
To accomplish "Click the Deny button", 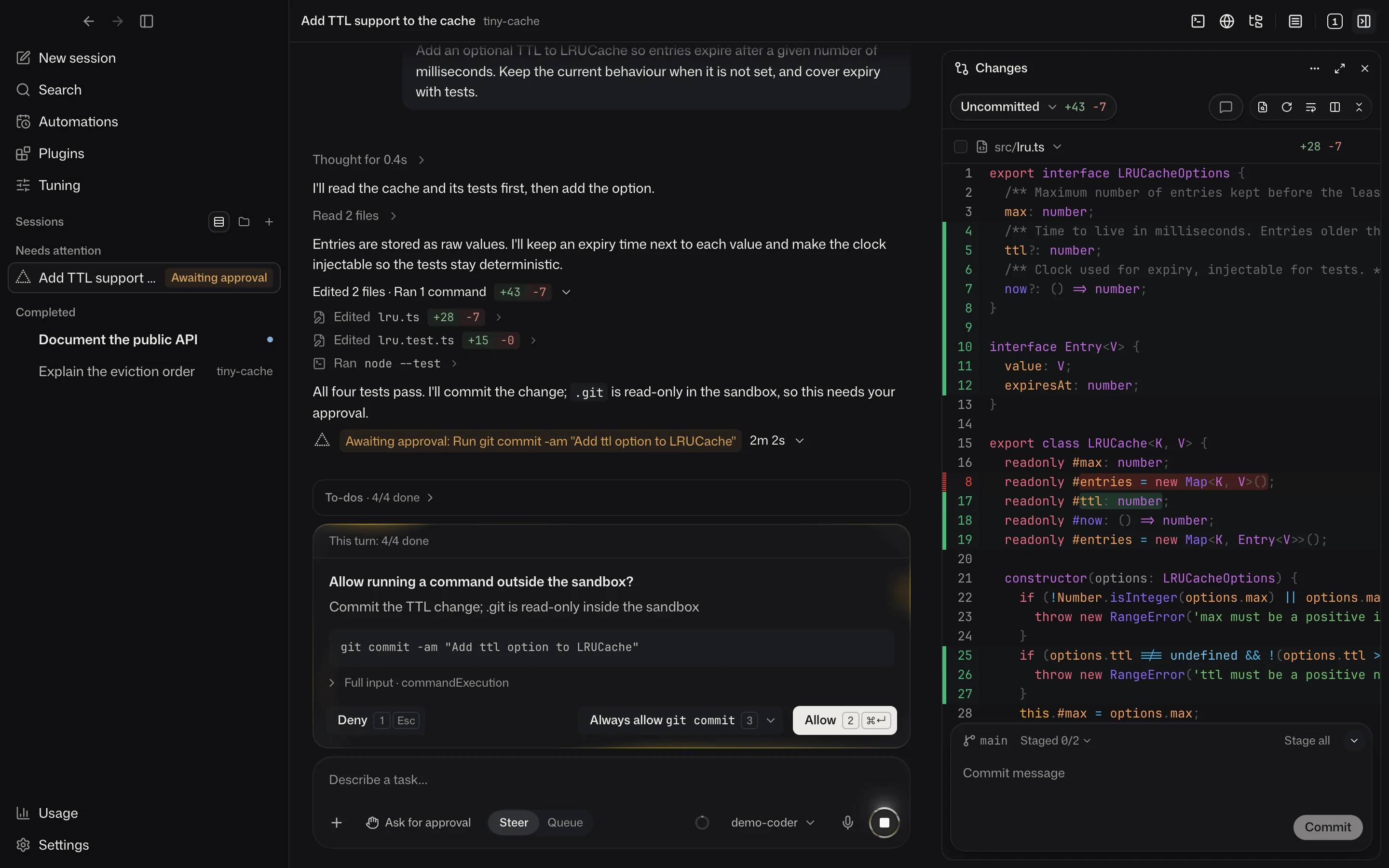I will [377, 720].
